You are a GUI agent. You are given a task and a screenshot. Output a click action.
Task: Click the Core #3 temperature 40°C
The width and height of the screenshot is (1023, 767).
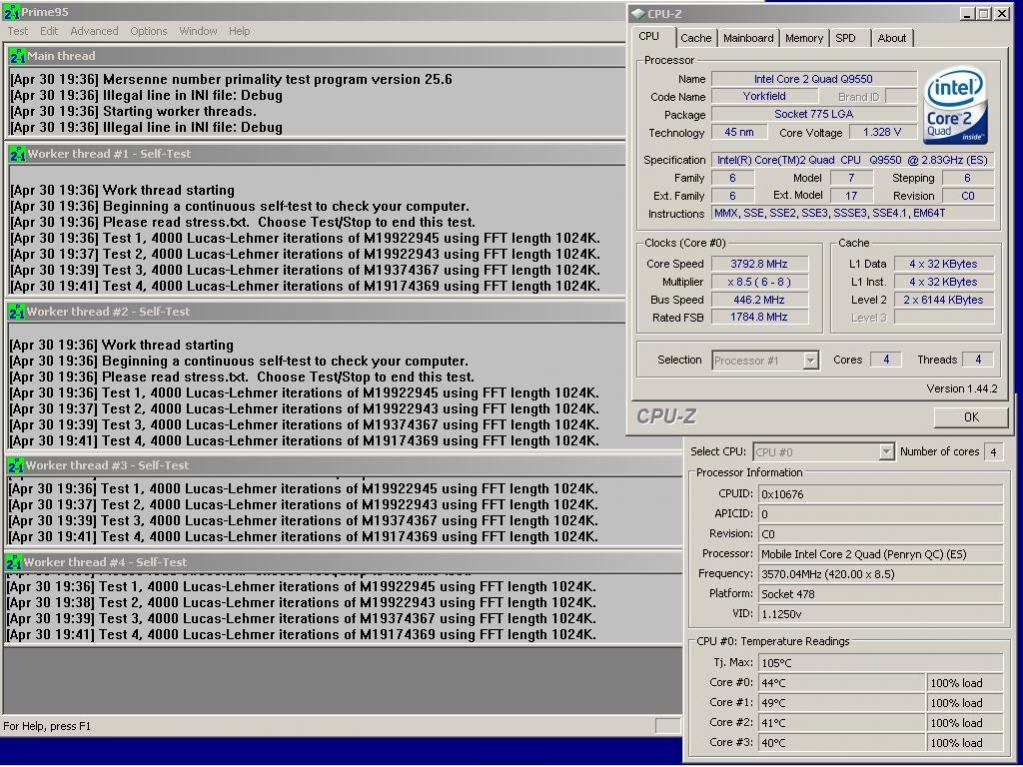(x=841, y=743)
